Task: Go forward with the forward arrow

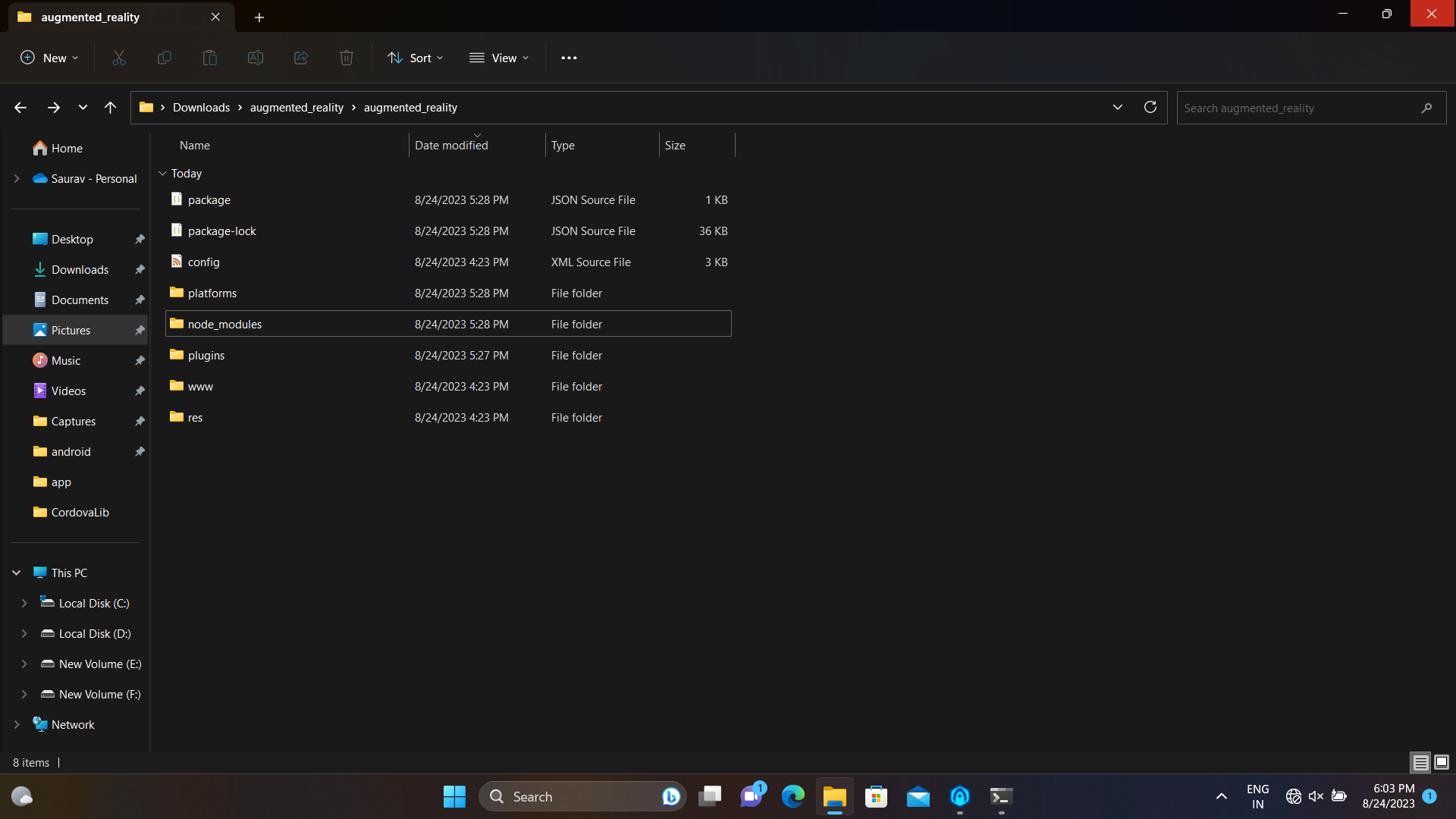Action: point(53,108)
